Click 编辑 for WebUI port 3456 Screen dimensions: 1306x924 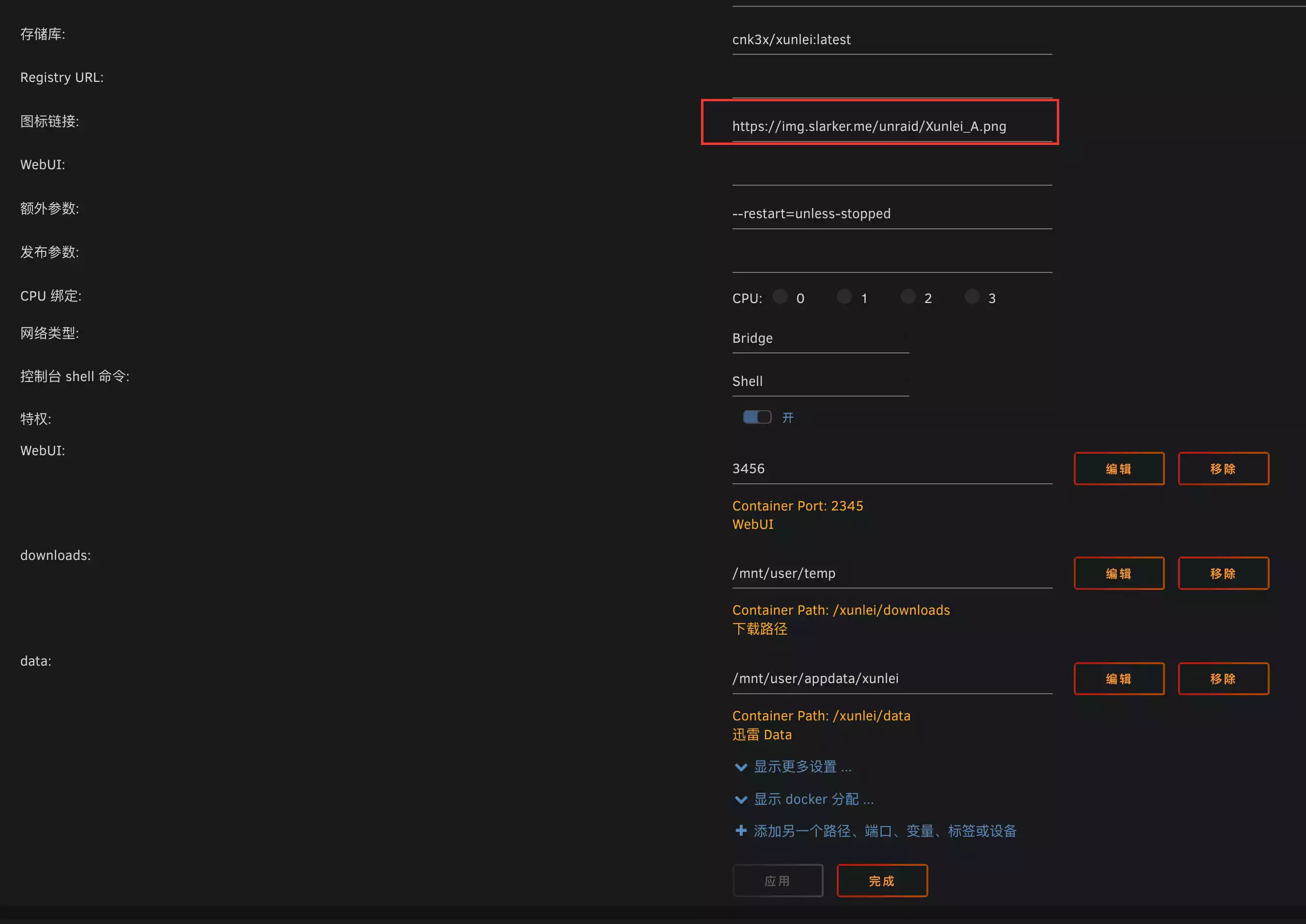point(1118,469)
